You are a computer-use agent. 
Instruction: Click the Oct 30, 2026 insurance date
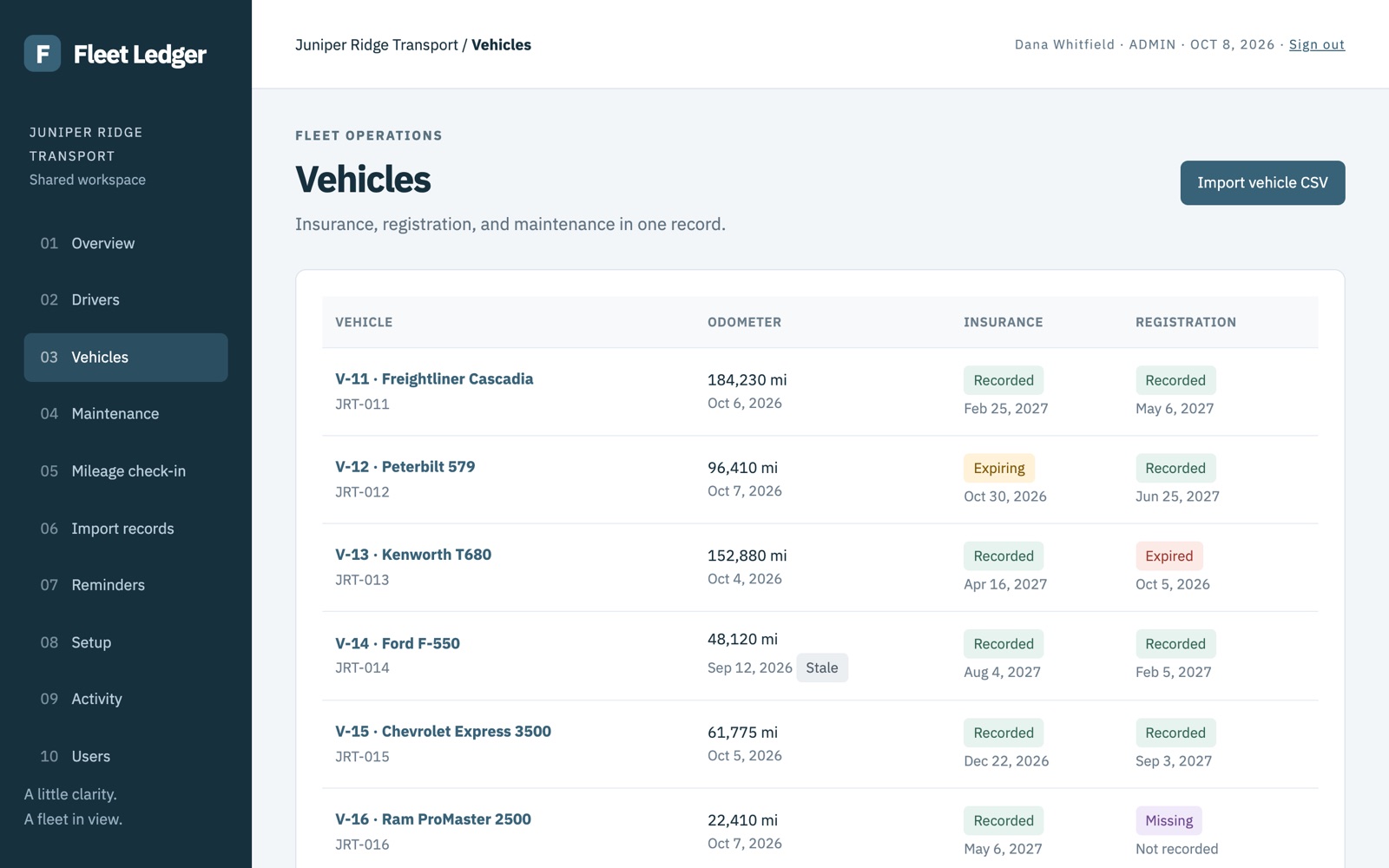click(x=1004, y=496)
